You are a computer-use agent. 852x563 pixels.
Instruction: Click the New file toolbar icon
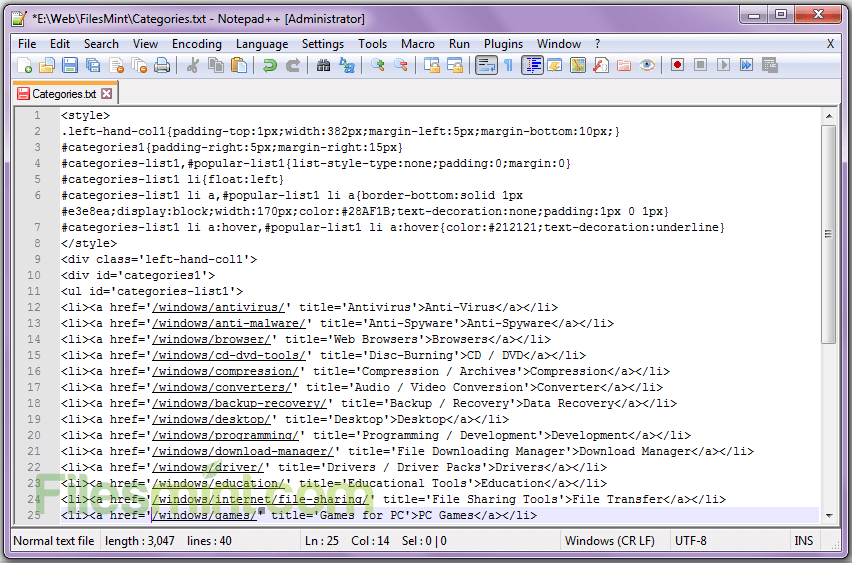point(25,65)
